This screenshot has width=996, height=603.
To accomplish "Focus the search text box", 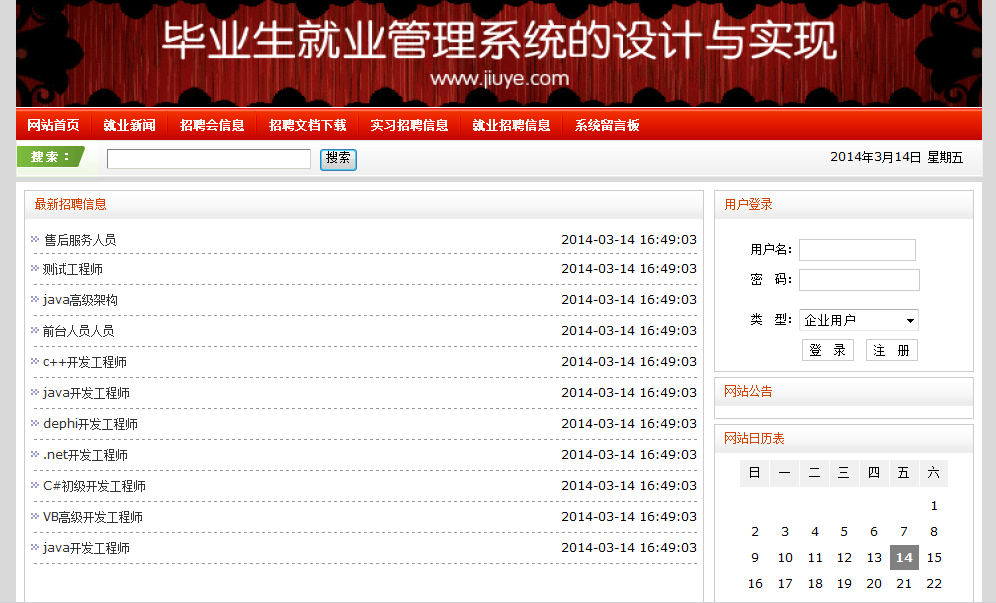I will click(208, 159).
